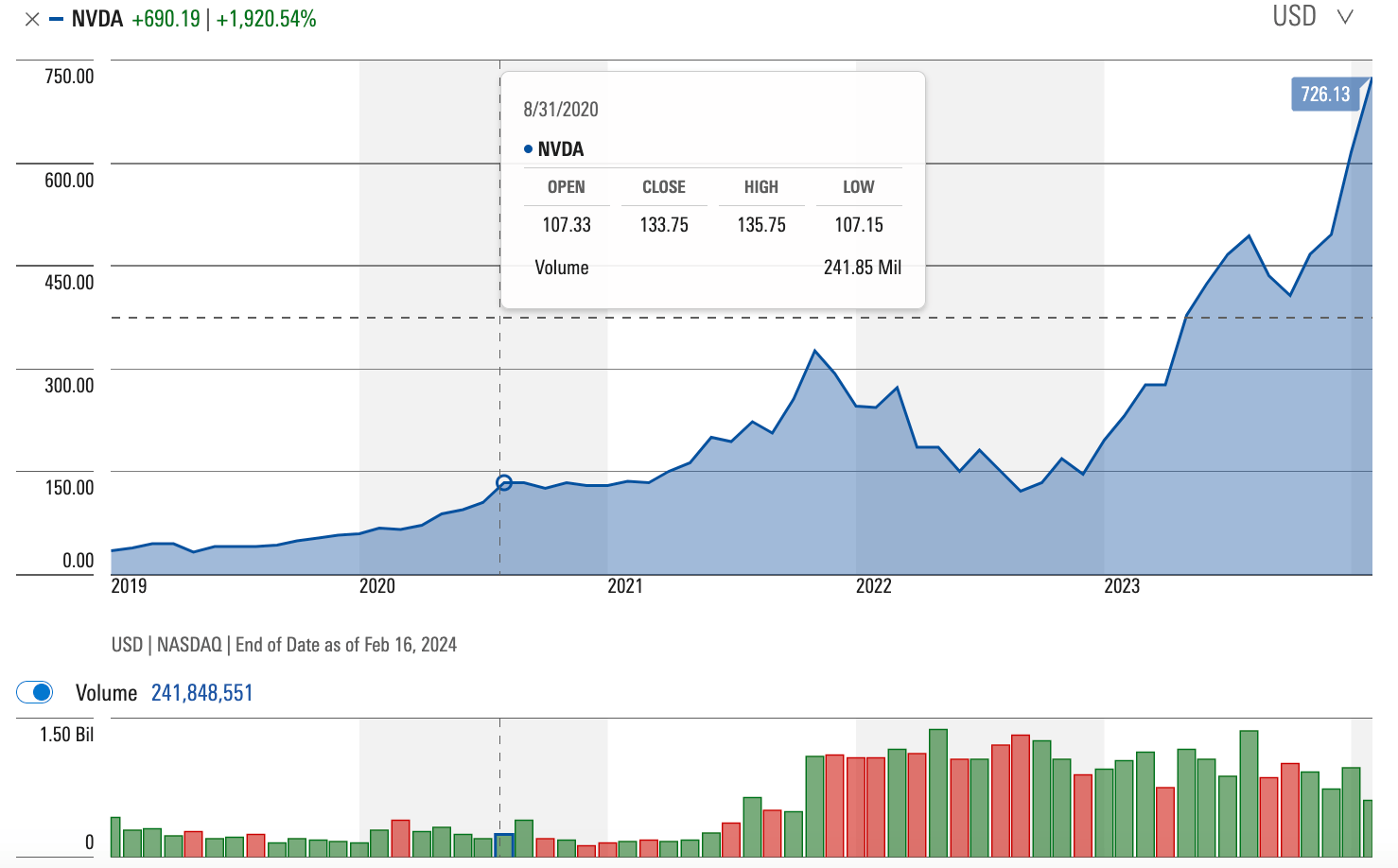Viewport: 1398px width, 868px height.
Task: Click the blue-outlined highlighted volume bar
Action: point(504,845)
